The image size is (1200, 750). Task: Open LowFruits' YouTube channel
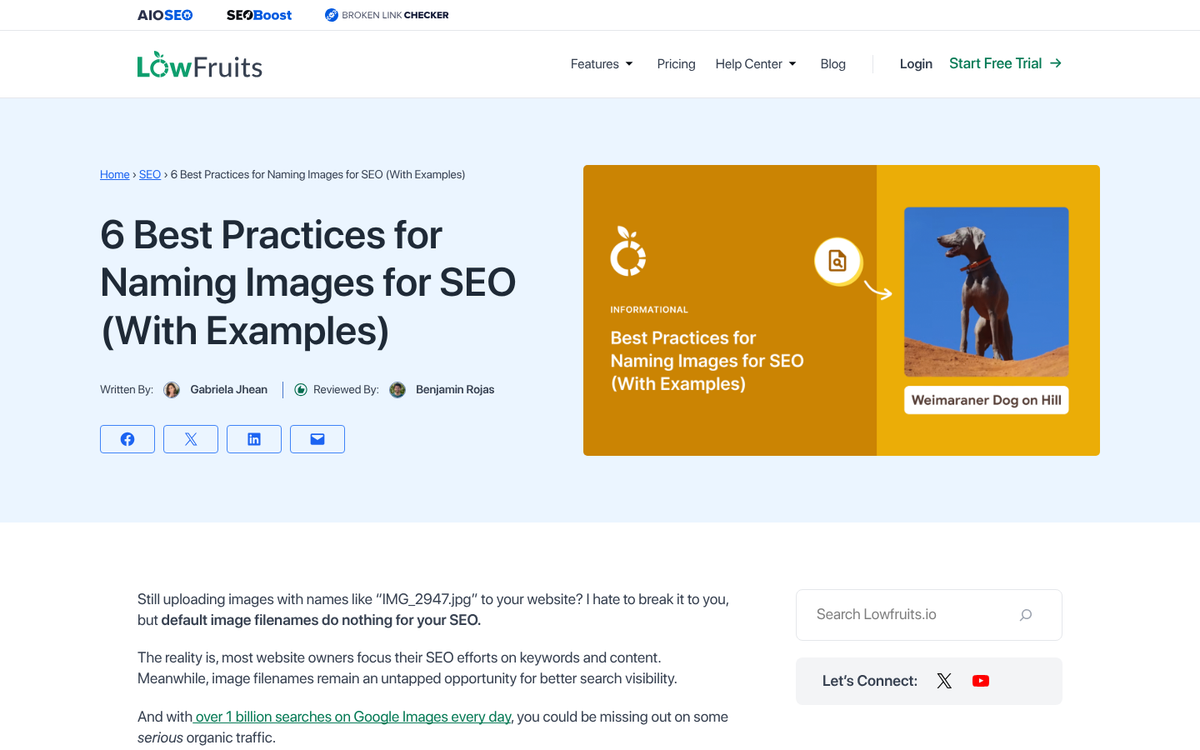[980, 680]
